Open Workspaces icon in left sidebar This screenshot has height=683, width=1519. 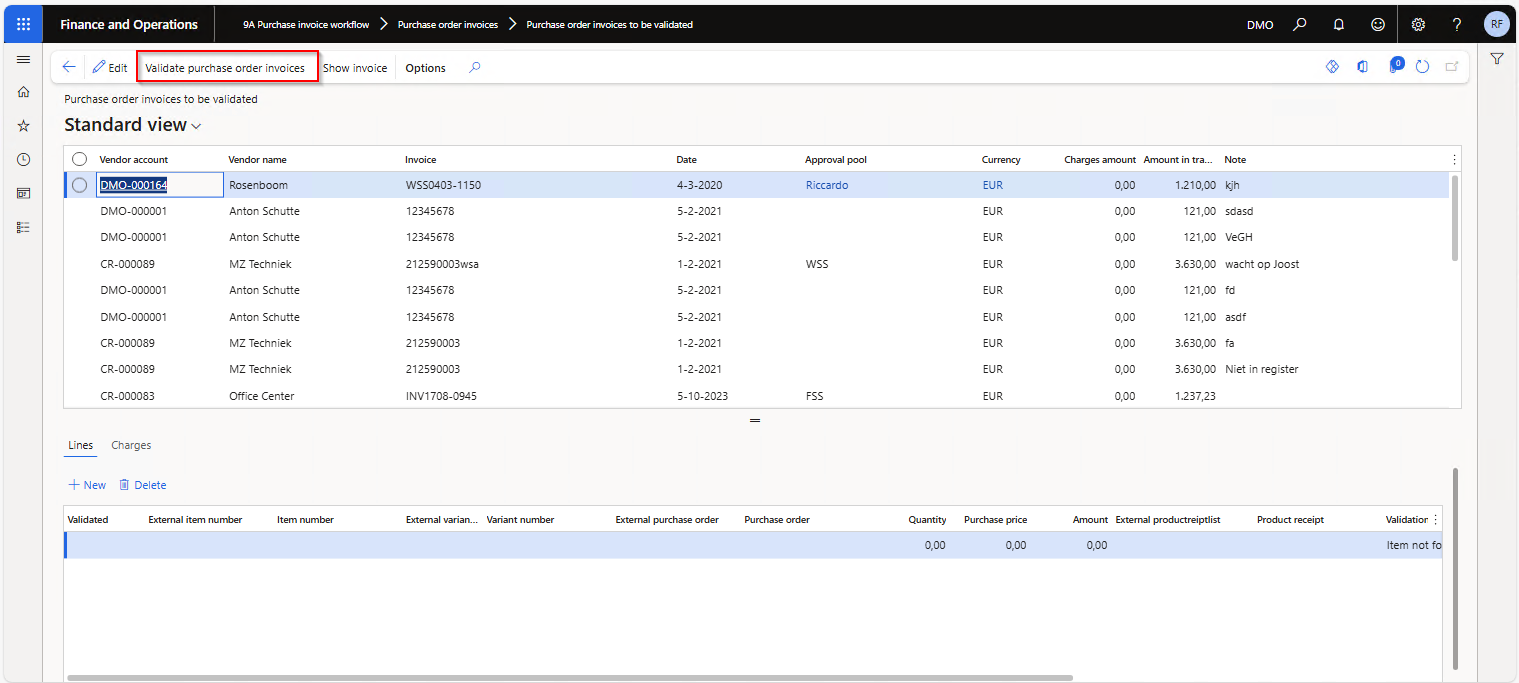[x=24, y=193]
